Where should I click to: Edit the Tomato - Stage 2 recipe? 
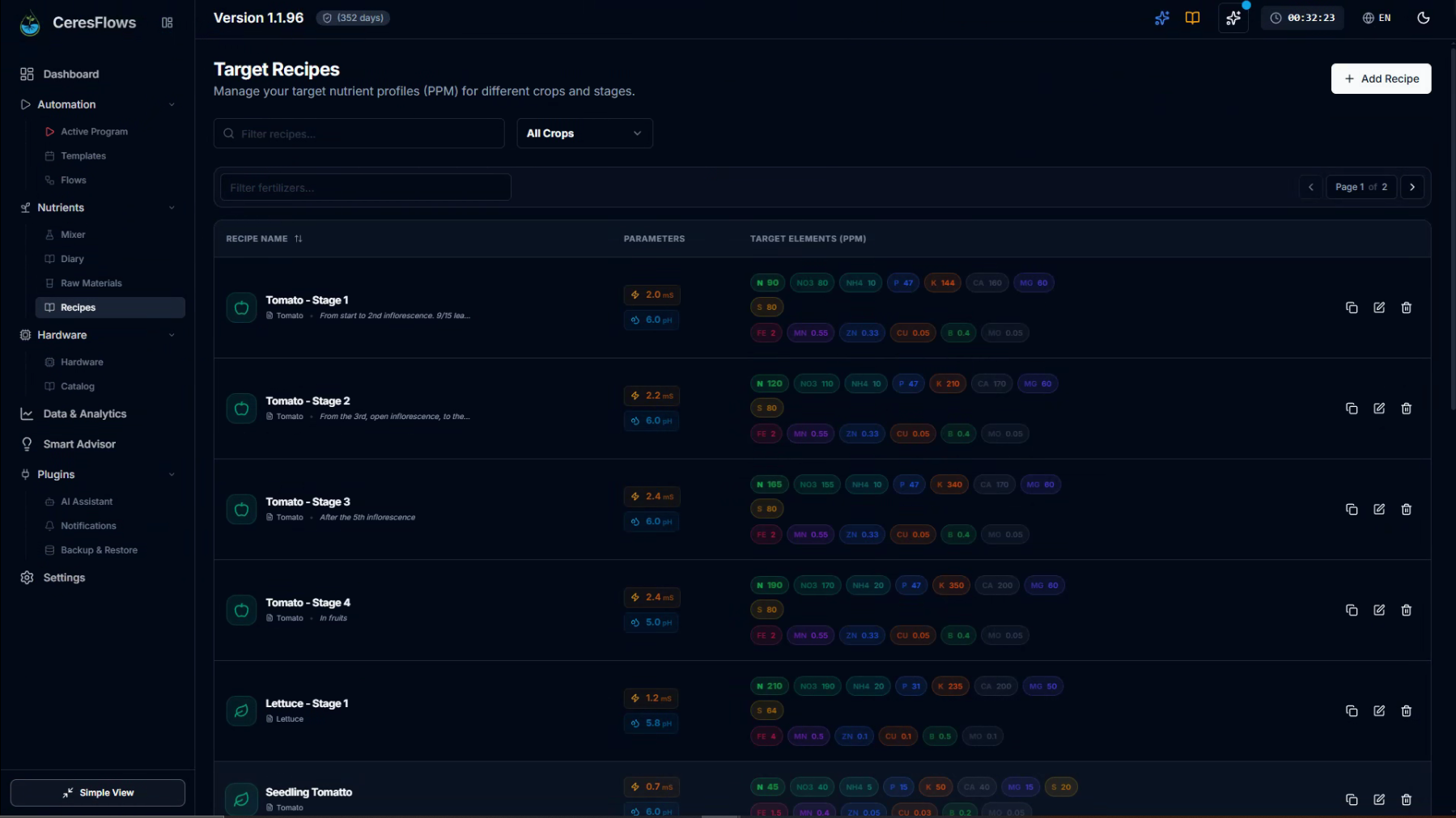pos(1379,409)
